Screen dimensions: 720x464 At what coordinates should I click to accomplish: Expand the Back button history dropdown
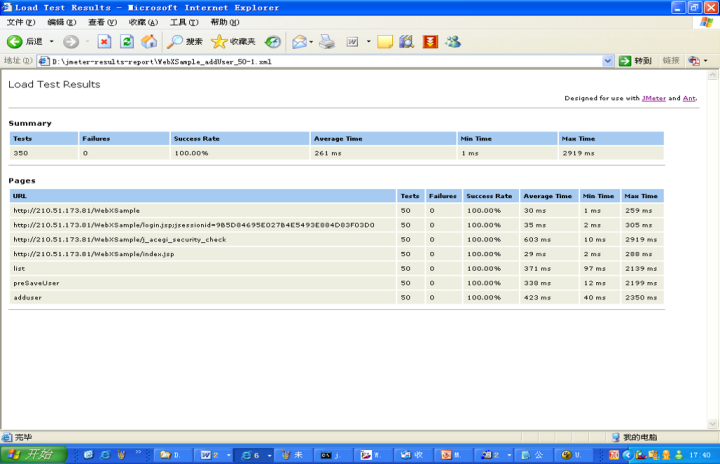pos(51,42)
